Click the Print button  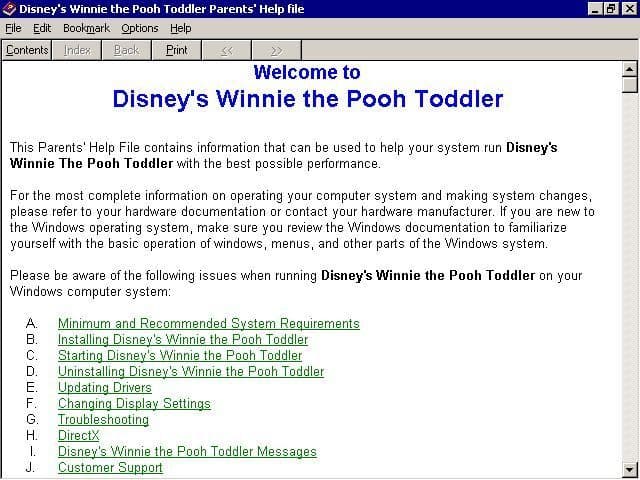[x=176, y=50]
